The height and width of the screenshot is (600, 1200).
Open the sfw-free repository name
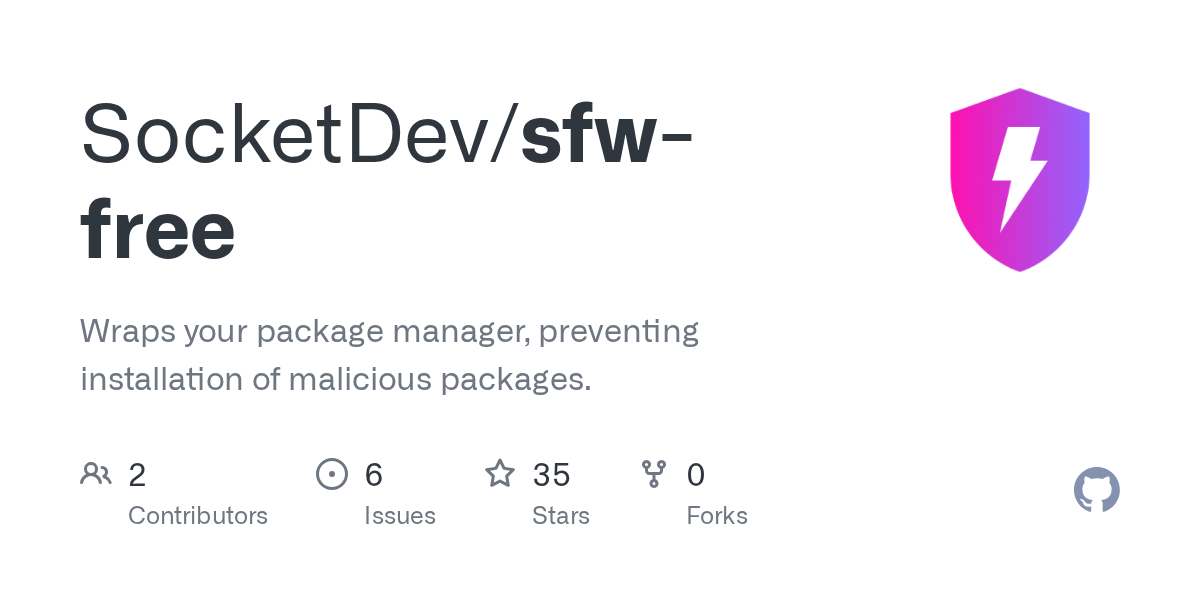[x=388, y=183]
